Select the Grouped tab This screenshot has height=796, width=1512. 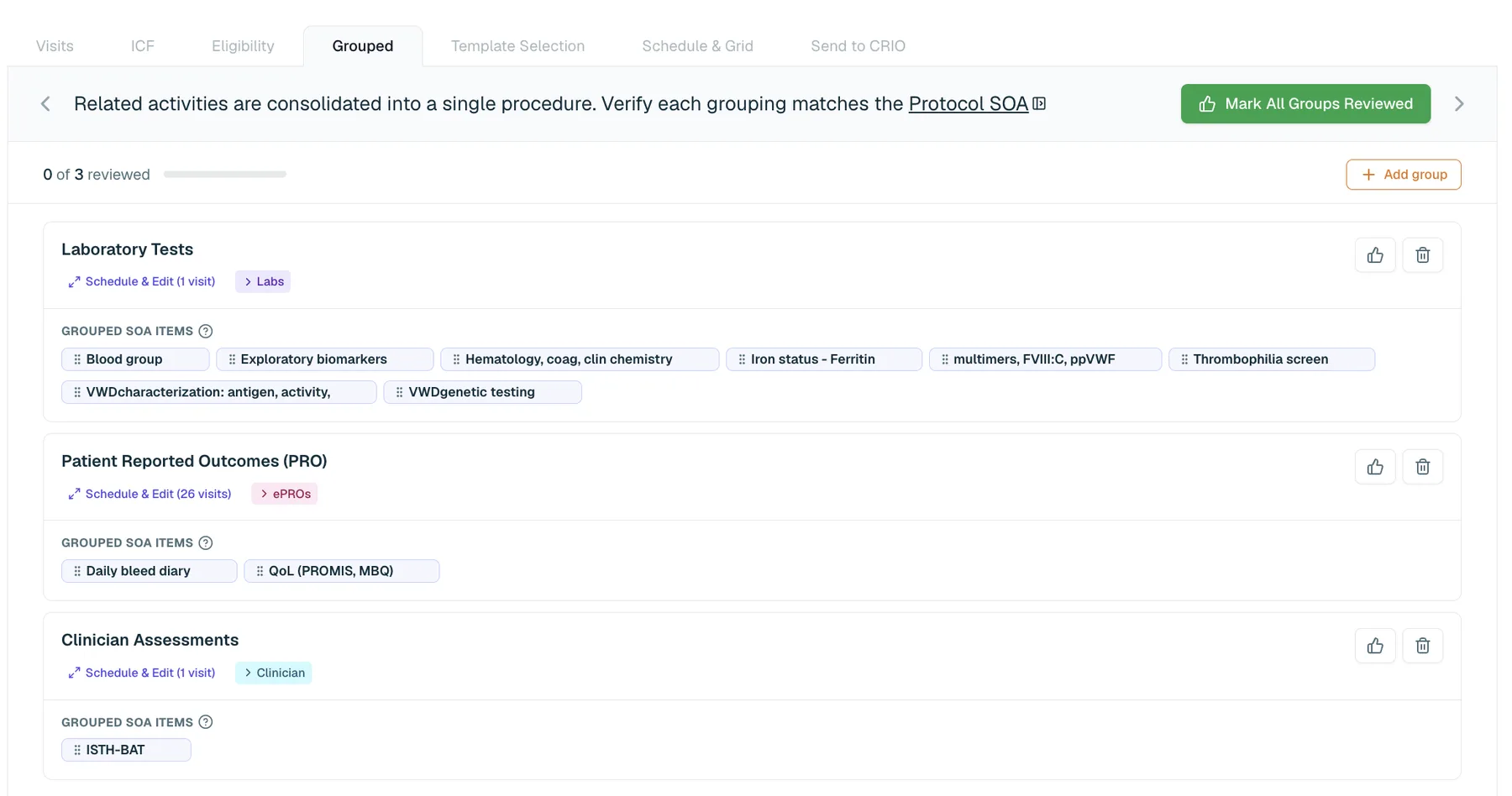coord(363,46)
